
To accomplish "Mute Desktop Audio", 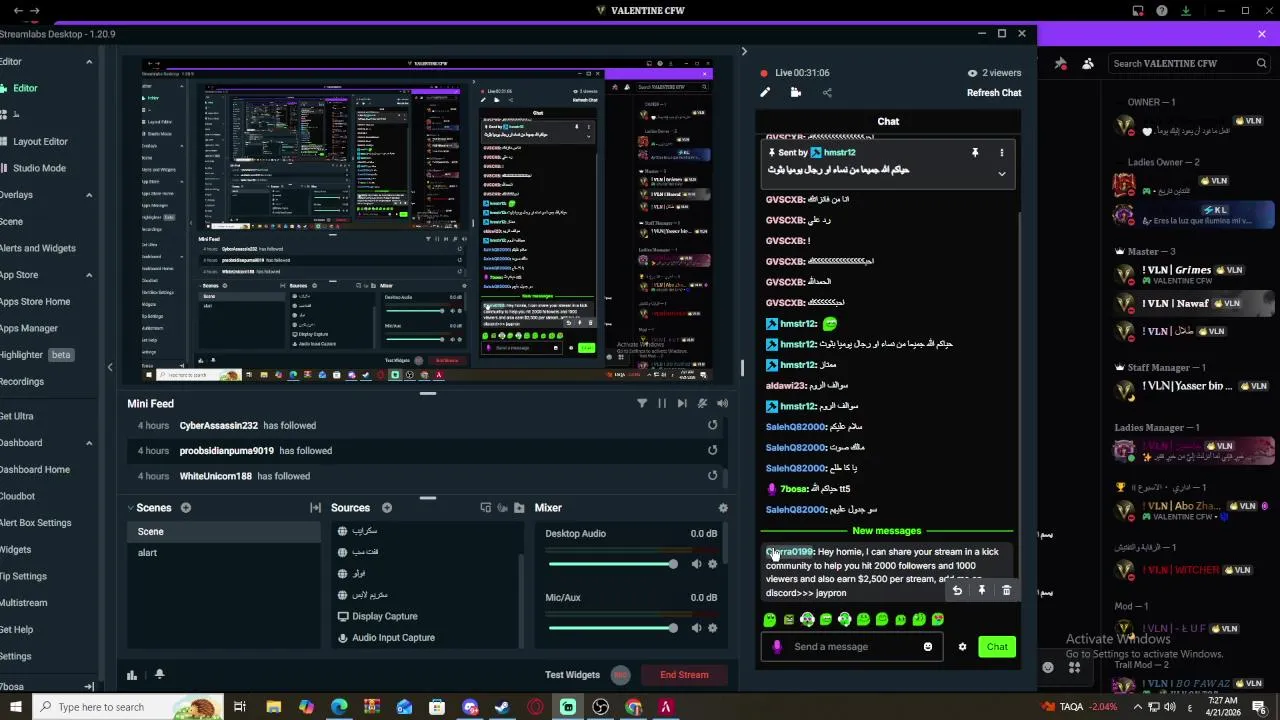I will pyautogui.click(x=696, y=564).
